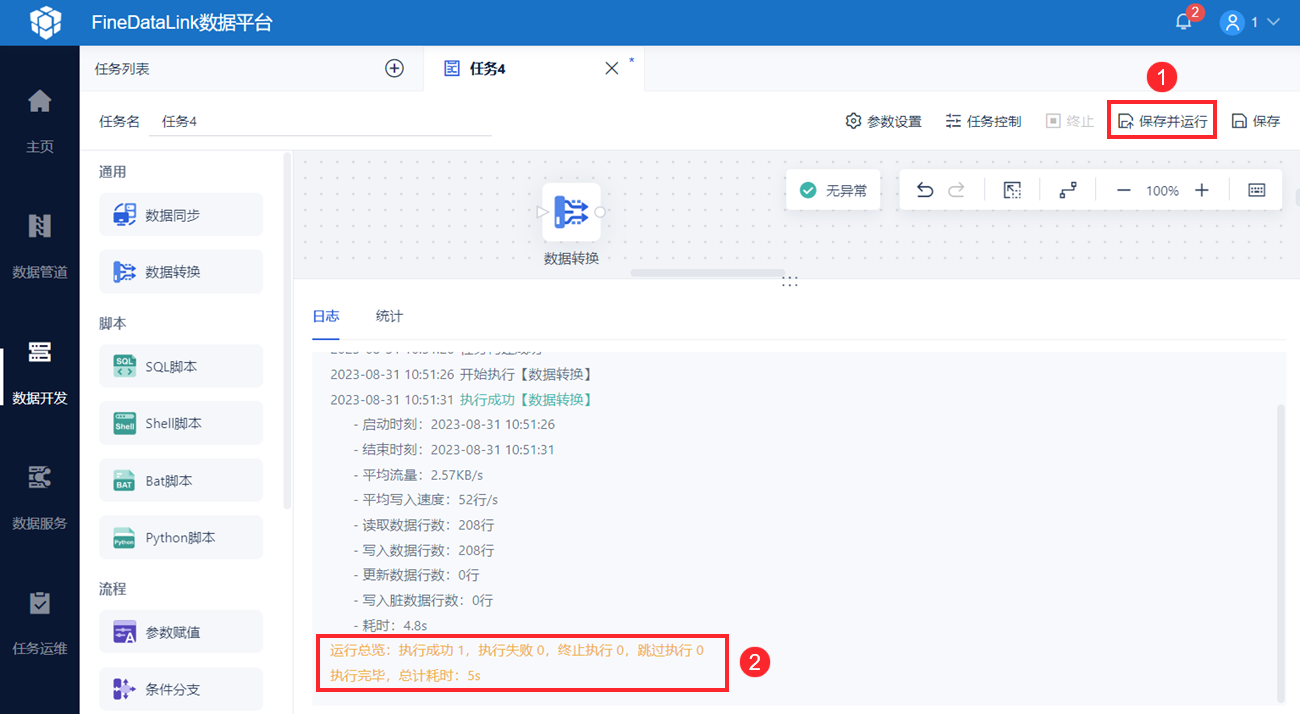
Task: Redo the canvas action
Action: tap(956, 190)
